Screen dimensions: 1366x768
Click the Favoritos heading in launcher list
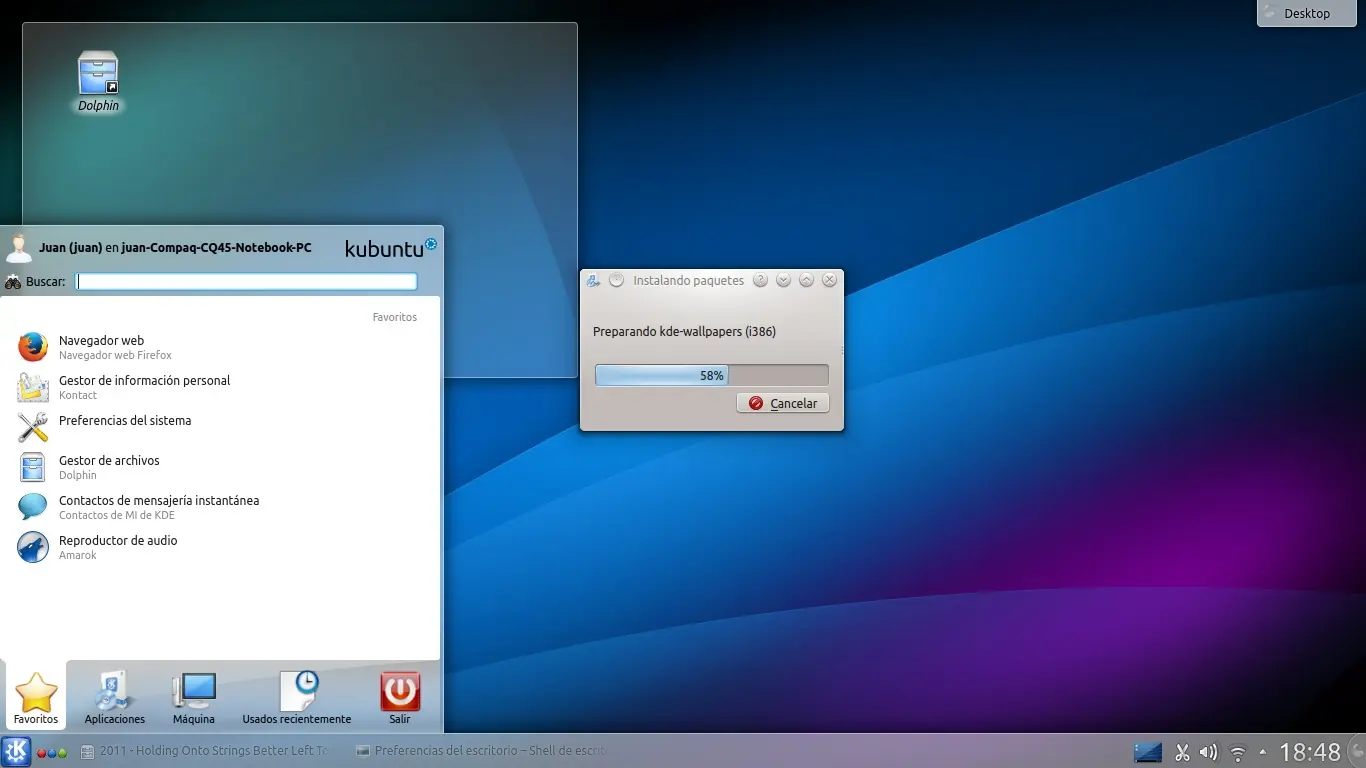click(395, 317)
